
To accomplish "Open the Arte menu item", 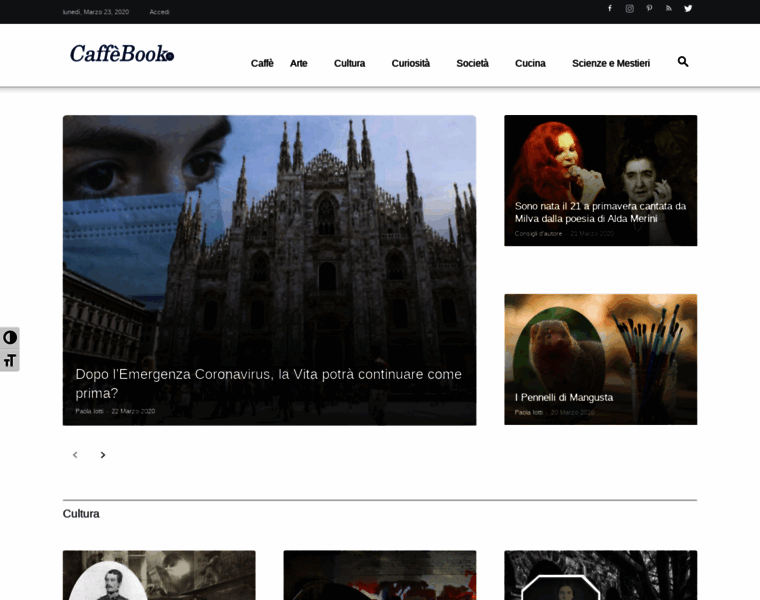I will (299, 63).
